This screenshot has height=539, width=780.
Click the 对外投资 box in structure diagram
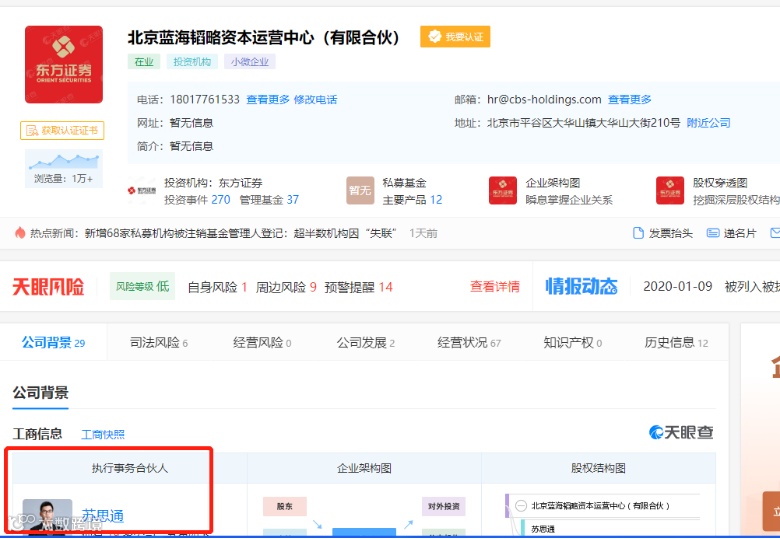coord(443,506)
